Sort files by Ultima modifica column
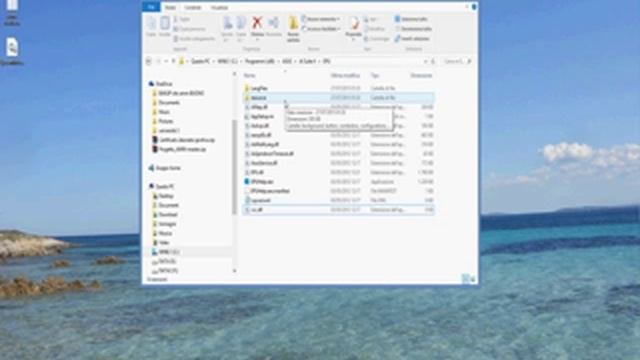 [x=345, y=76]
